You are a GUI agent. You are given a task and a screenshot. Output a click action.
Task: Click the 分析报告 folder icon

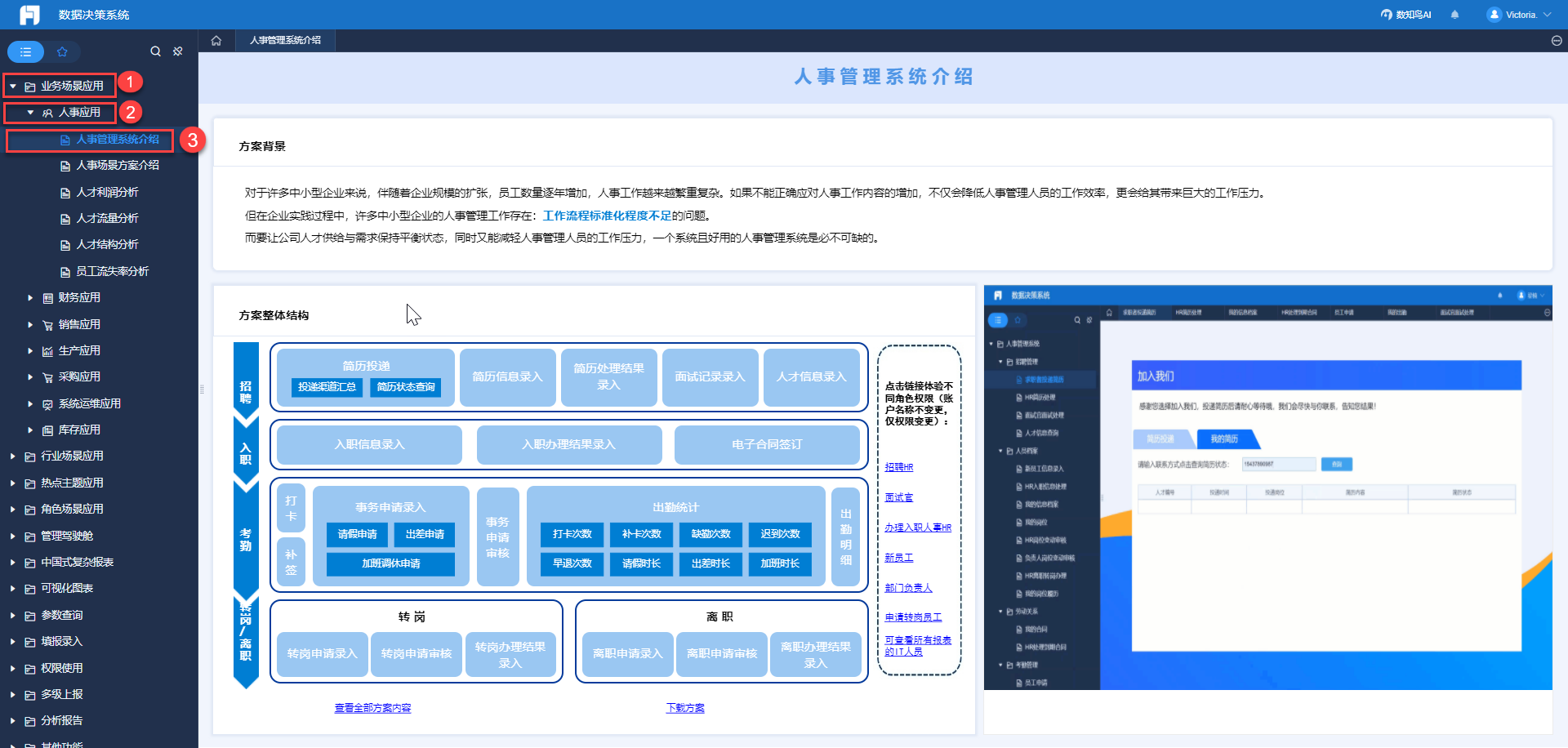click(x=30, y=721)
